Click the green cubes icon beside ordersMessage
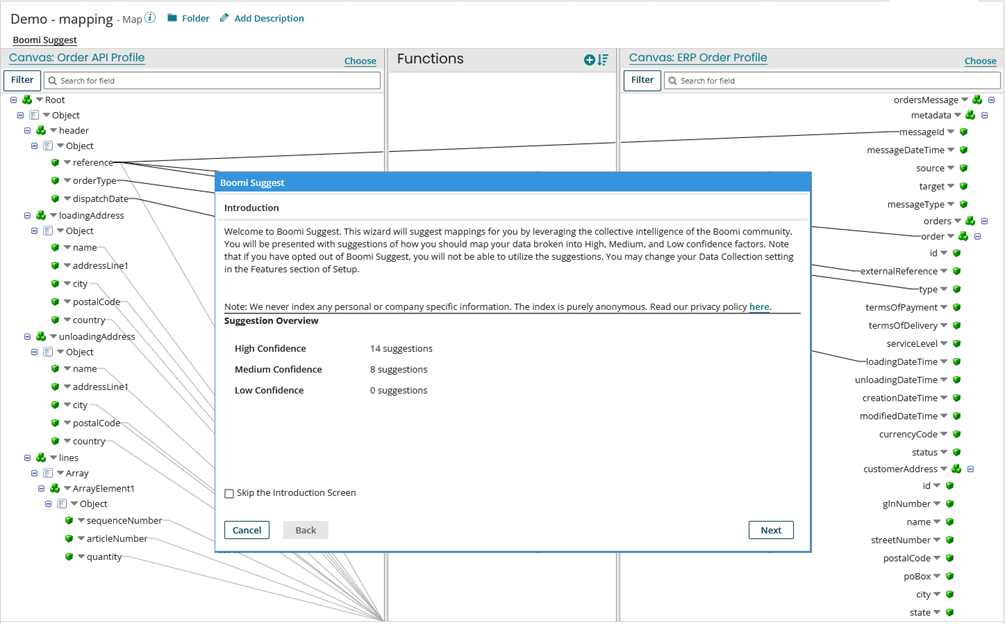 pos(977,99)
